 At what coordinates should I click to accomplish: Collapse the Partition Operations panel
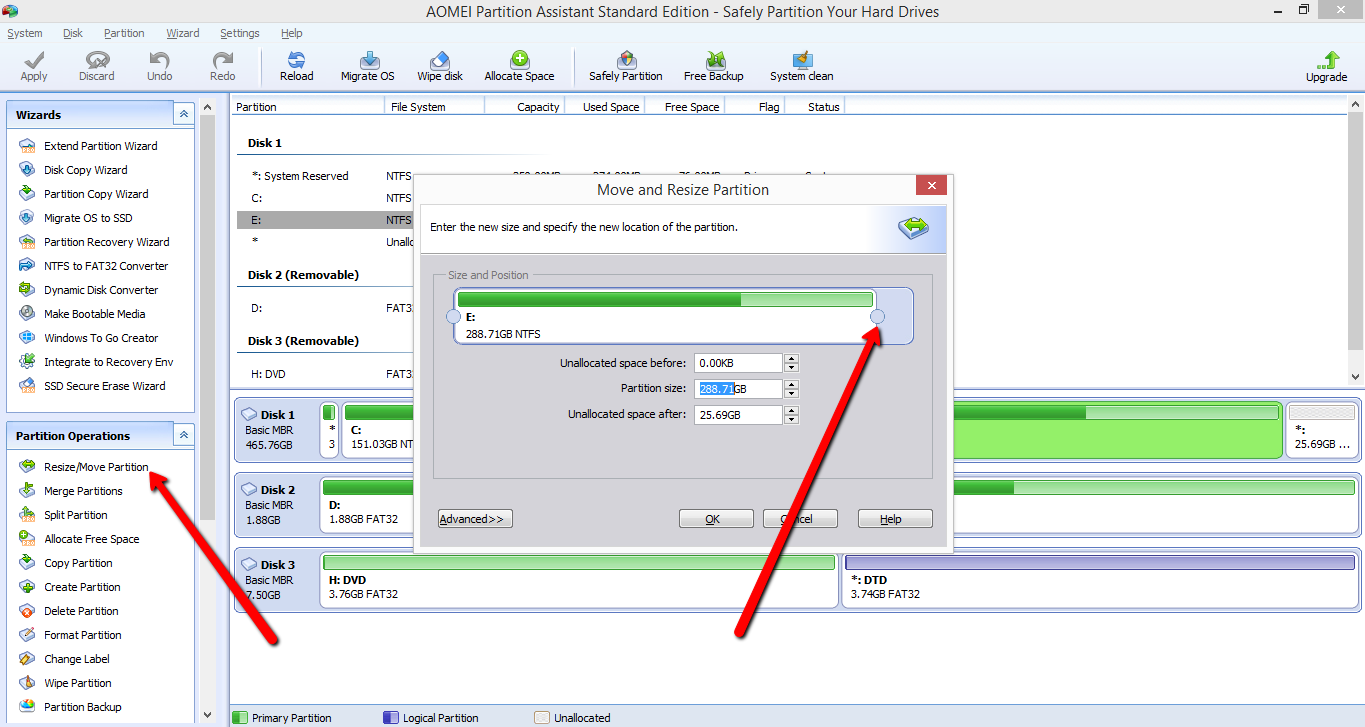184,435
